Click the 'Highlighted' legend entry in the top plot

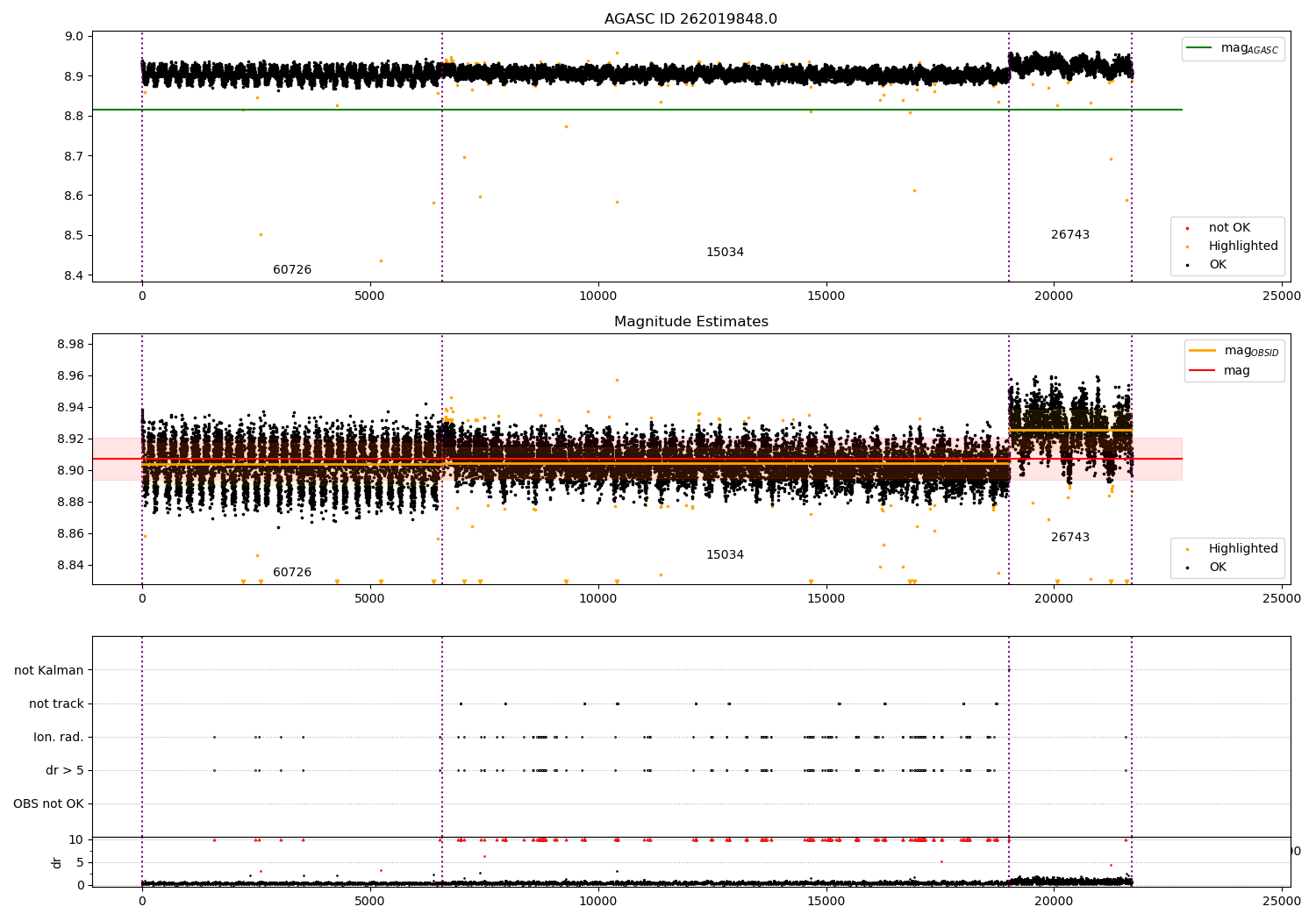tap(1233, 246)
